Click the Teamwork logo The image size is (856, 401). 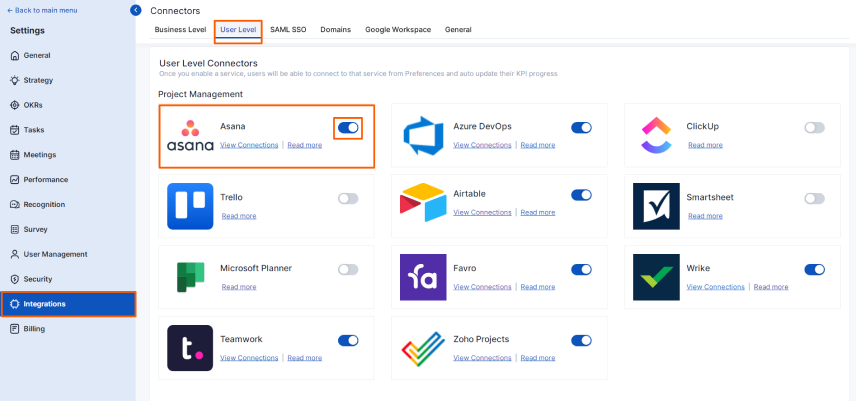click(190, 348)
